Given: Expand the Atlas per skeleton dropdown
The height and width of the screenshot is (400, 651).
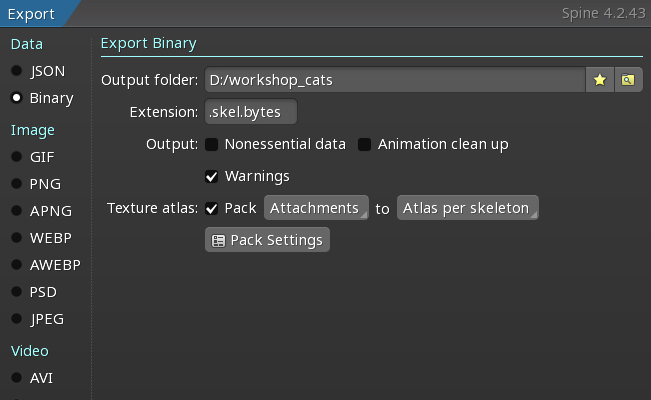Looking at the screenshot, I should click(468, 208).
